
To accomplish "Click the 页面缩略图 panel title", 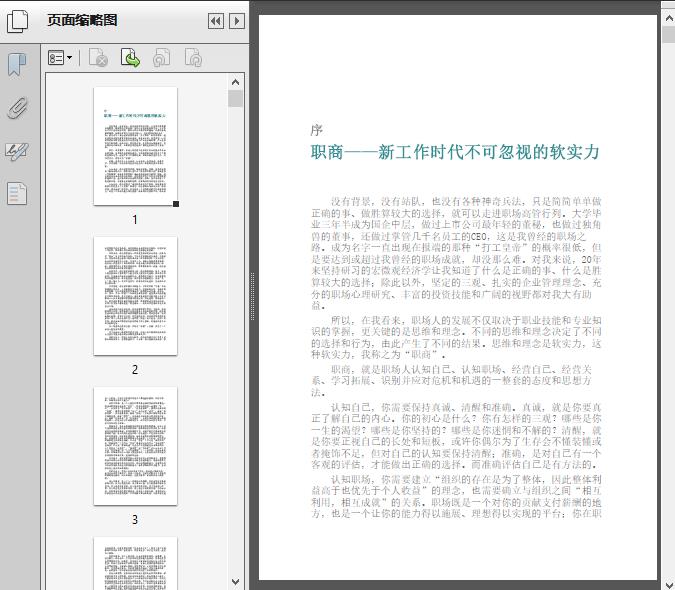I will [82, 20].
